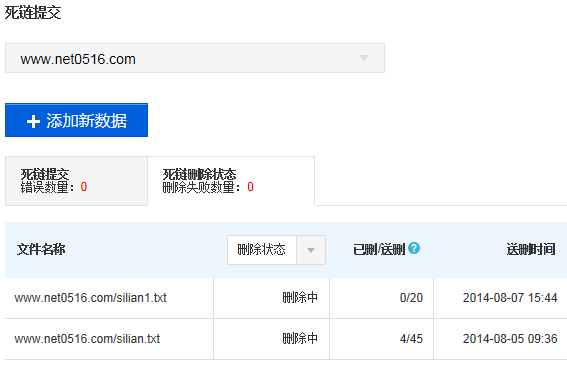The width and height of the screenshot is (567, 370).
Task: Click the 送删时间 column header
Action: (x=531, y=249)
